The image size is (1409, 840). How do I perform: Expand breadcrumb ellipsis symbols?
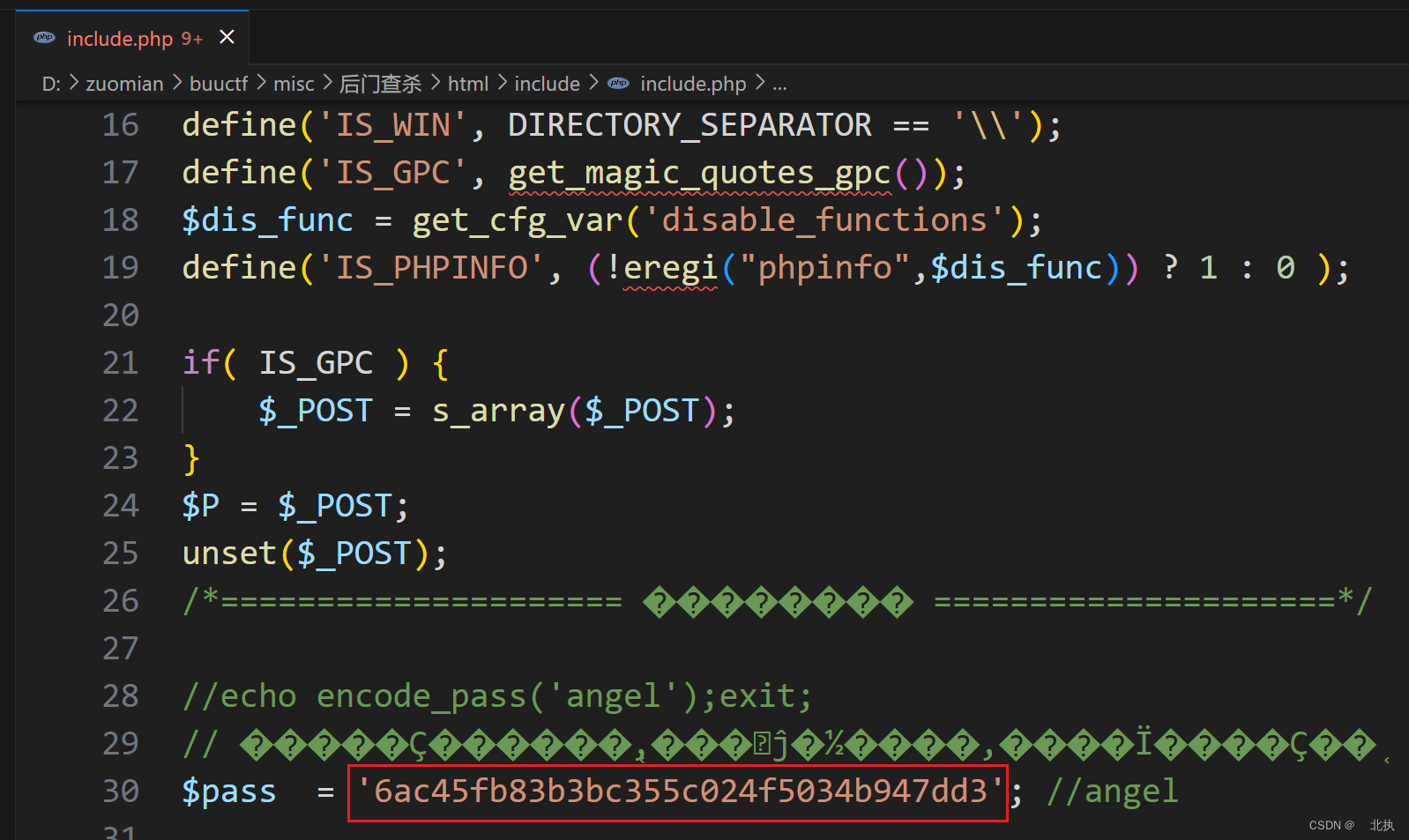[779, 85]
